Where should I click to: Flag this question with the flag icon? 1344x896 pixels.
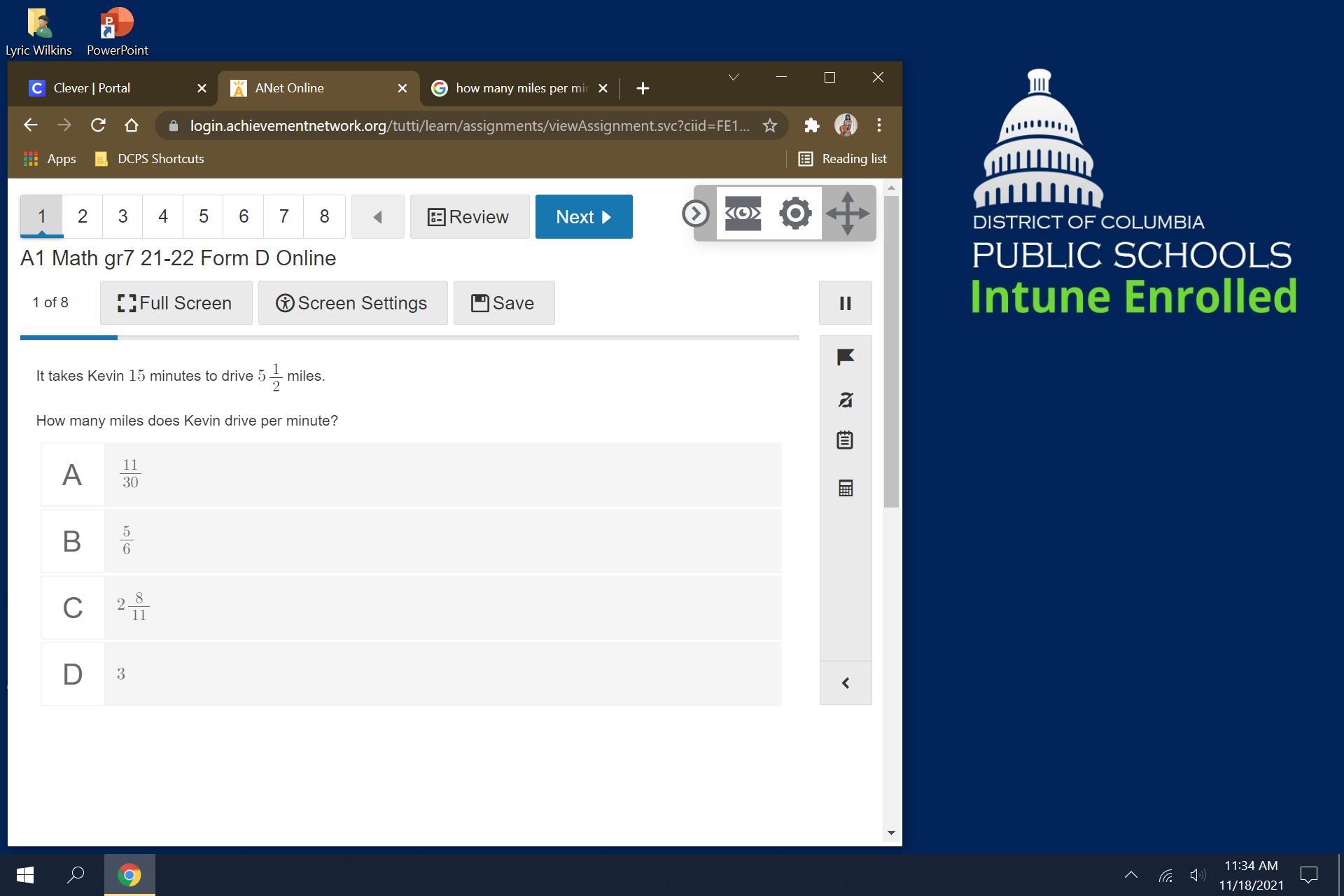click(845, 358)
